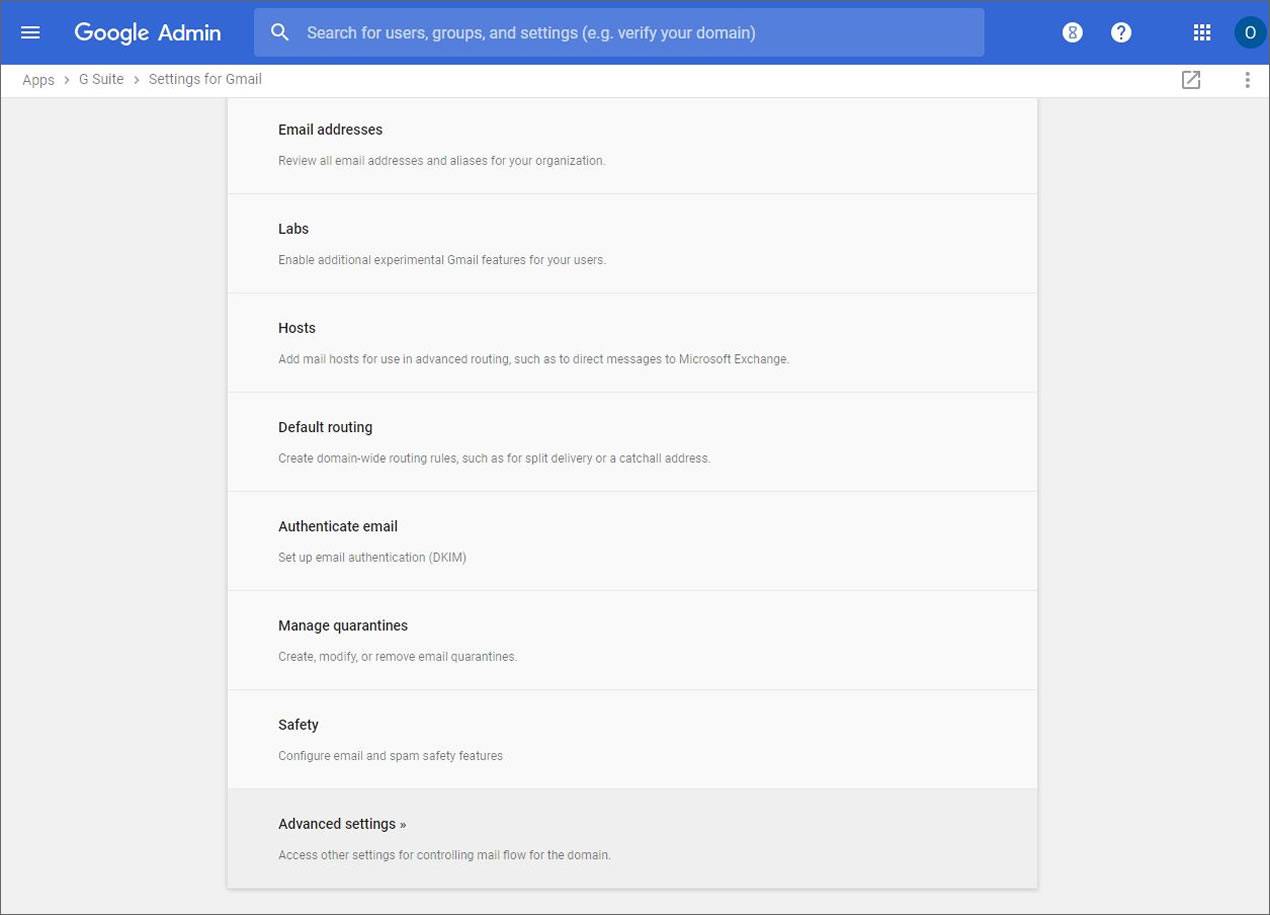The image size is (1270, 915).
Task: Click the search magnifier icon
Action: 280,33
